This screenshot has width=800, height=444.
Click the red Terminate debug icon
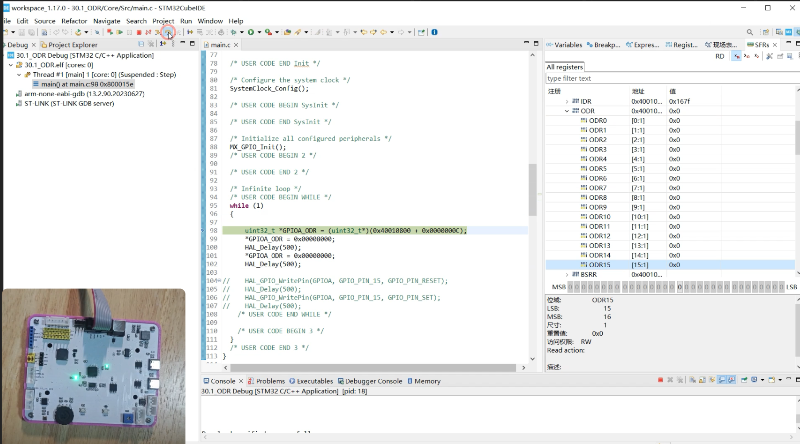coord(139,33)
